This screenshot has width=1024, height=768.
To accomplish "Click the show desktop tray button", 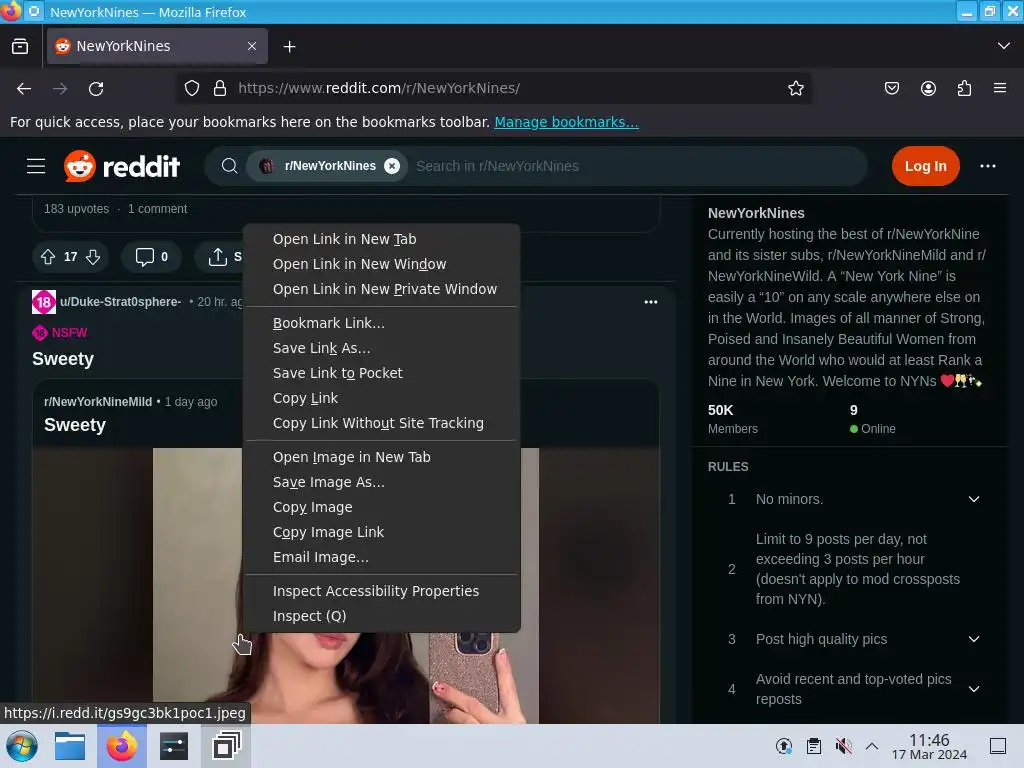I will point(998,746).
